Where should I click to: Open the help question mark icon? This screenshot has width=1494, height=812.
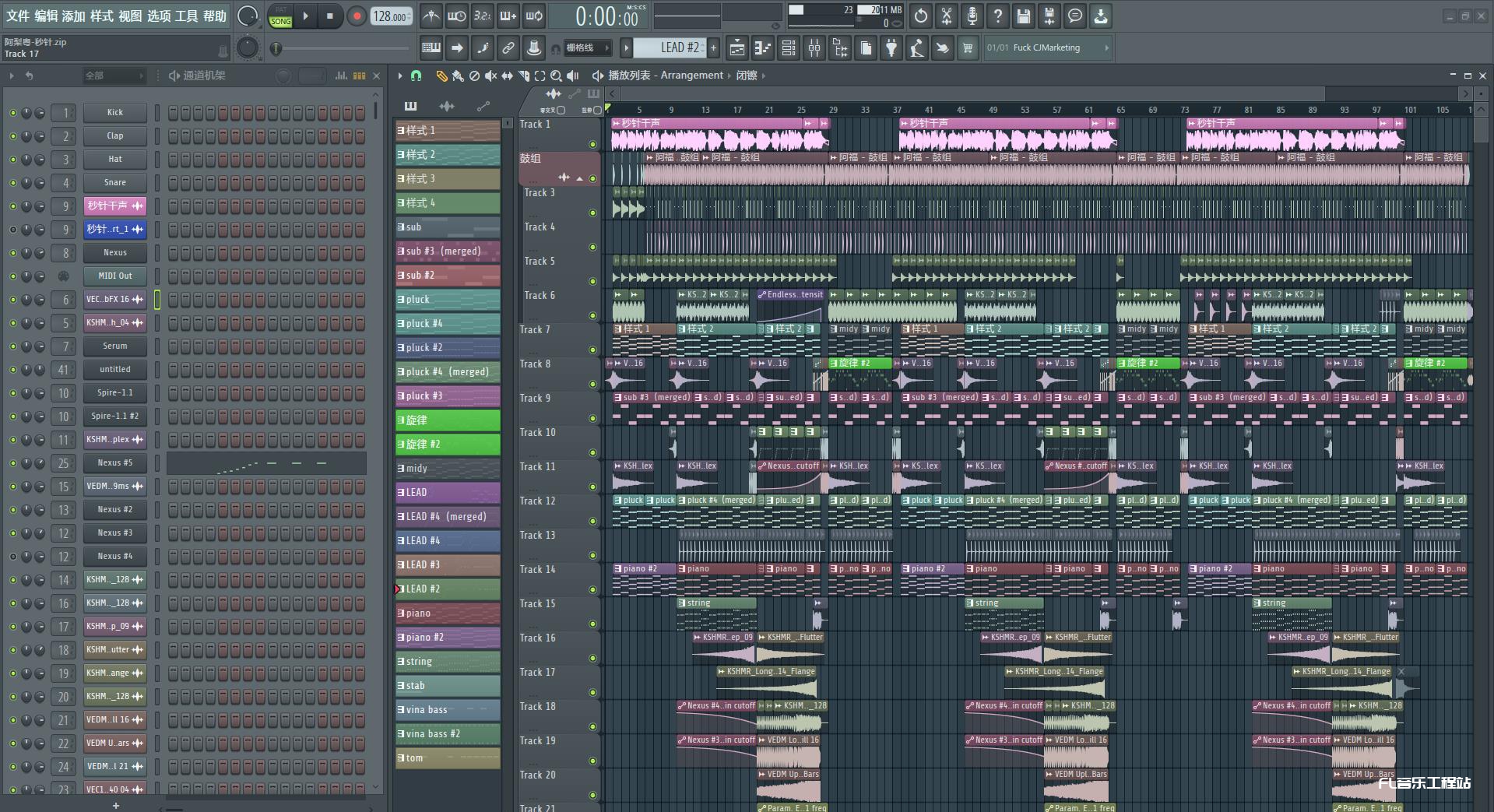tap(998, 16)
